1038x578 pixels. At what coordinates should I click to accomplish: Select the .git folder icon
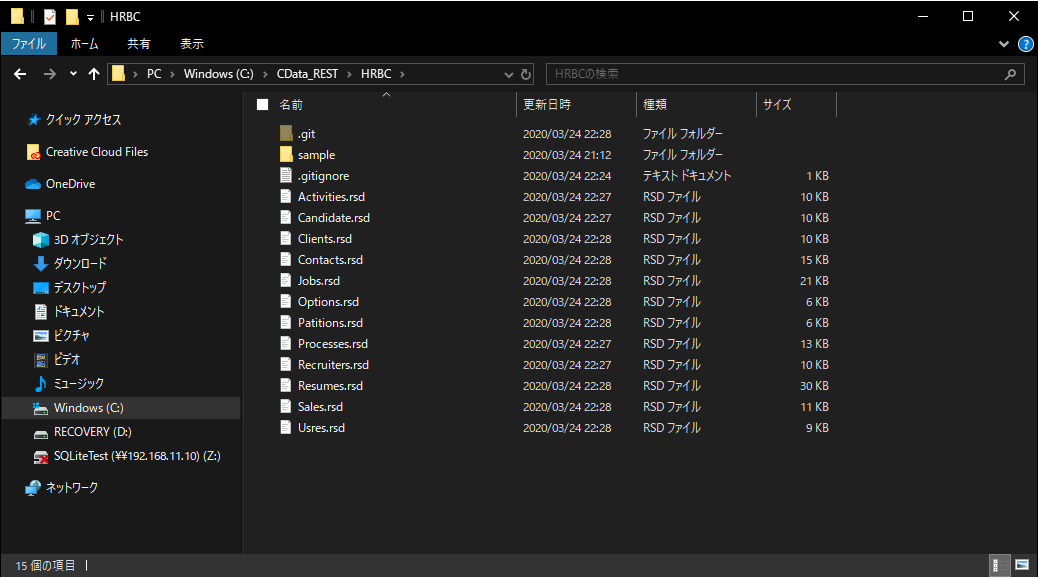pyautogui.click(x=286, y=134)
